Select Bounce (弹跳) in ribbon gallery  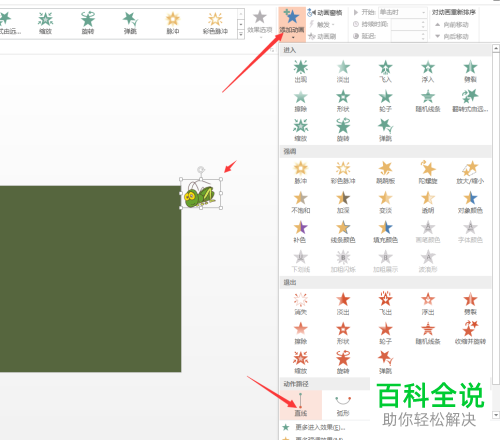pyautogui.click(x=130, y=23)
